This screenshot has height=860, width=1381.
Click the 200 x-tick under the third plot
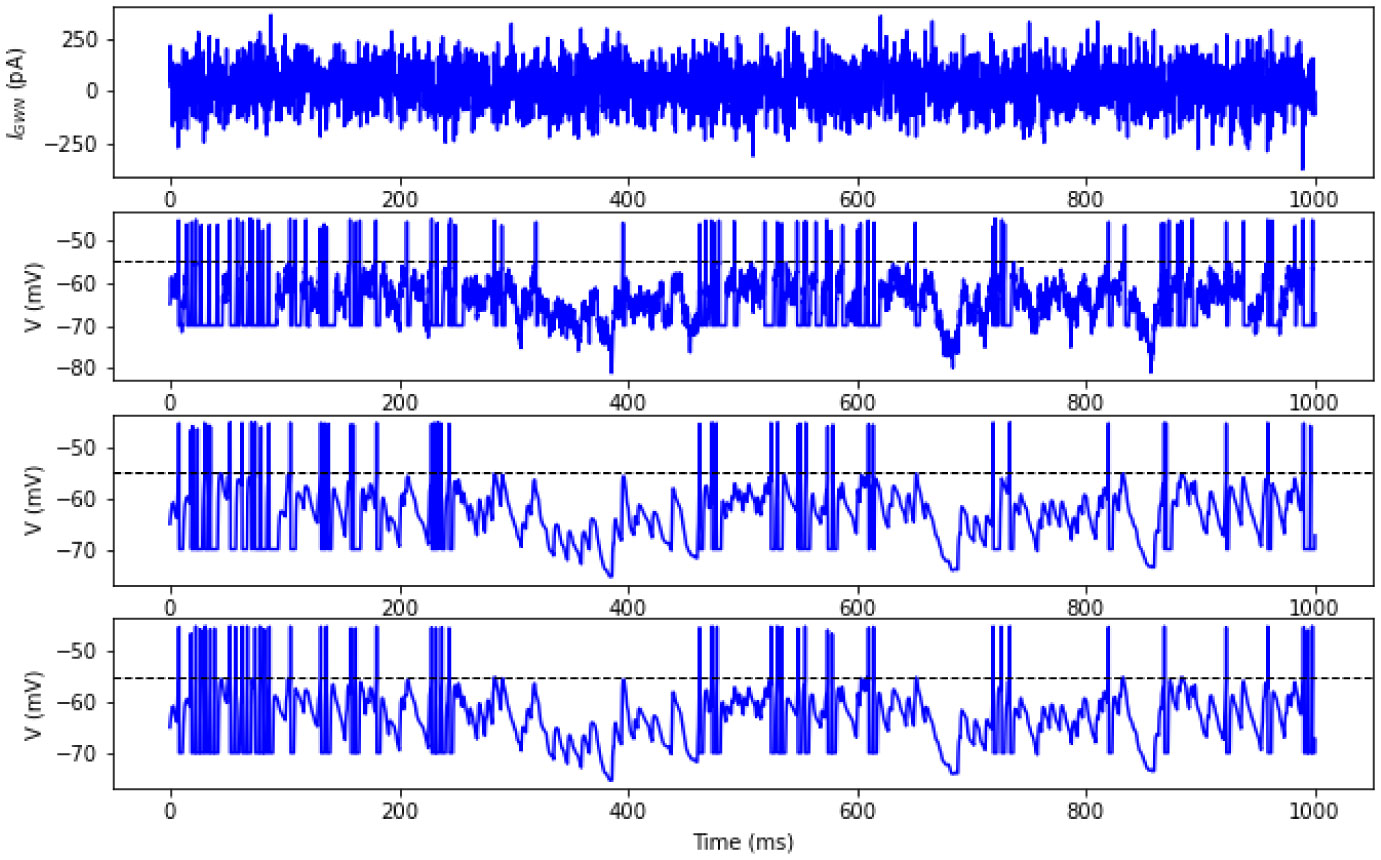pyautogui.click(x=399, y=605)
